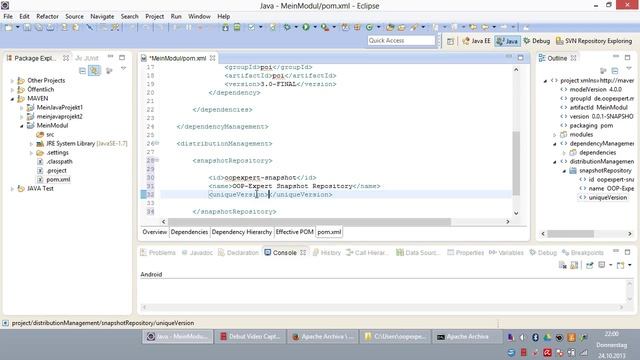The width and height of the screenshot is (640, 360).
Task: Toggle Link with Editor in Package Explorer
Action: [x=94, y=71]
